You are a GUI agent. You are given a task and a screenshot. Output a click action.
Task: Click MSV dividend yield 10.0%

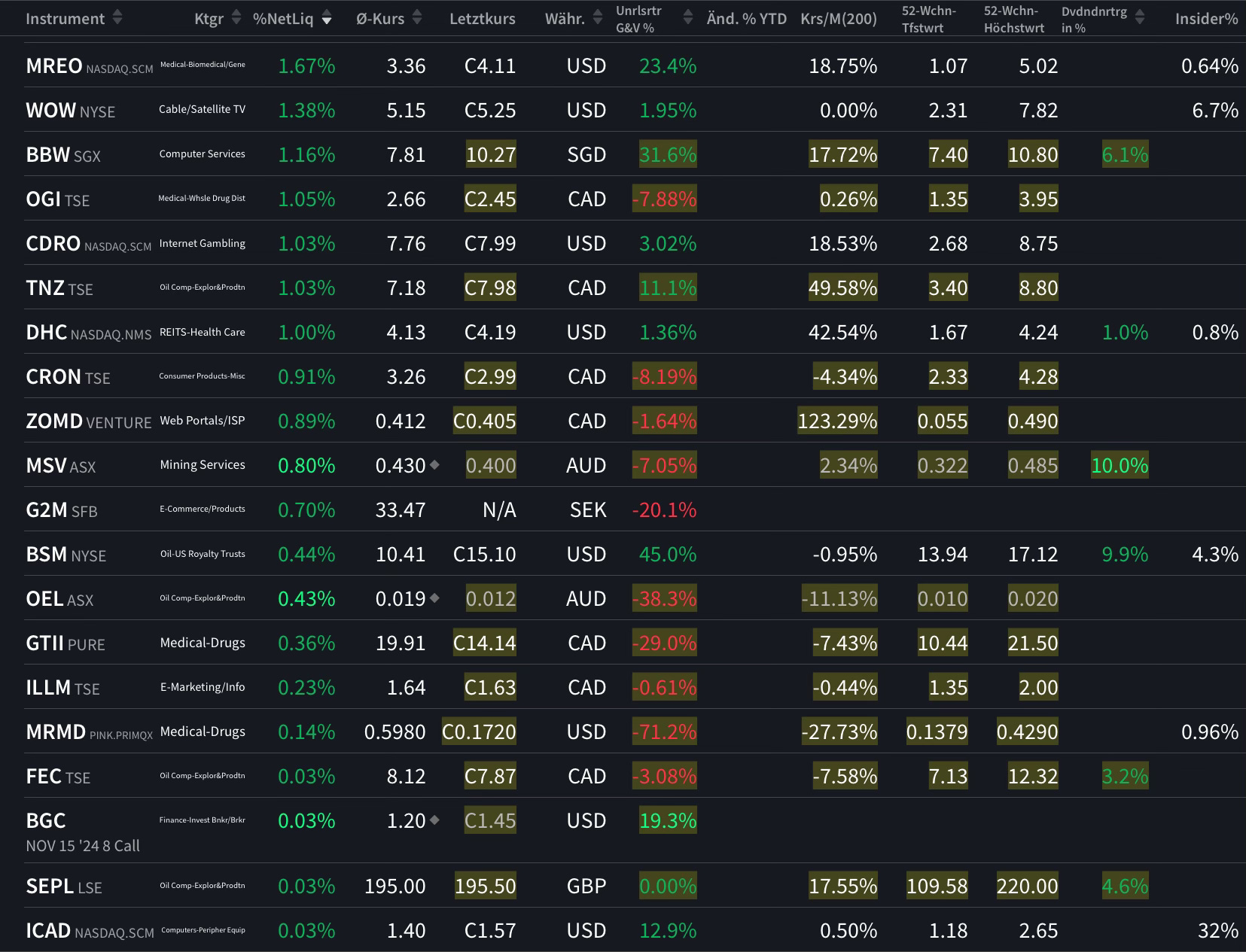click(x=1120, y=466)
